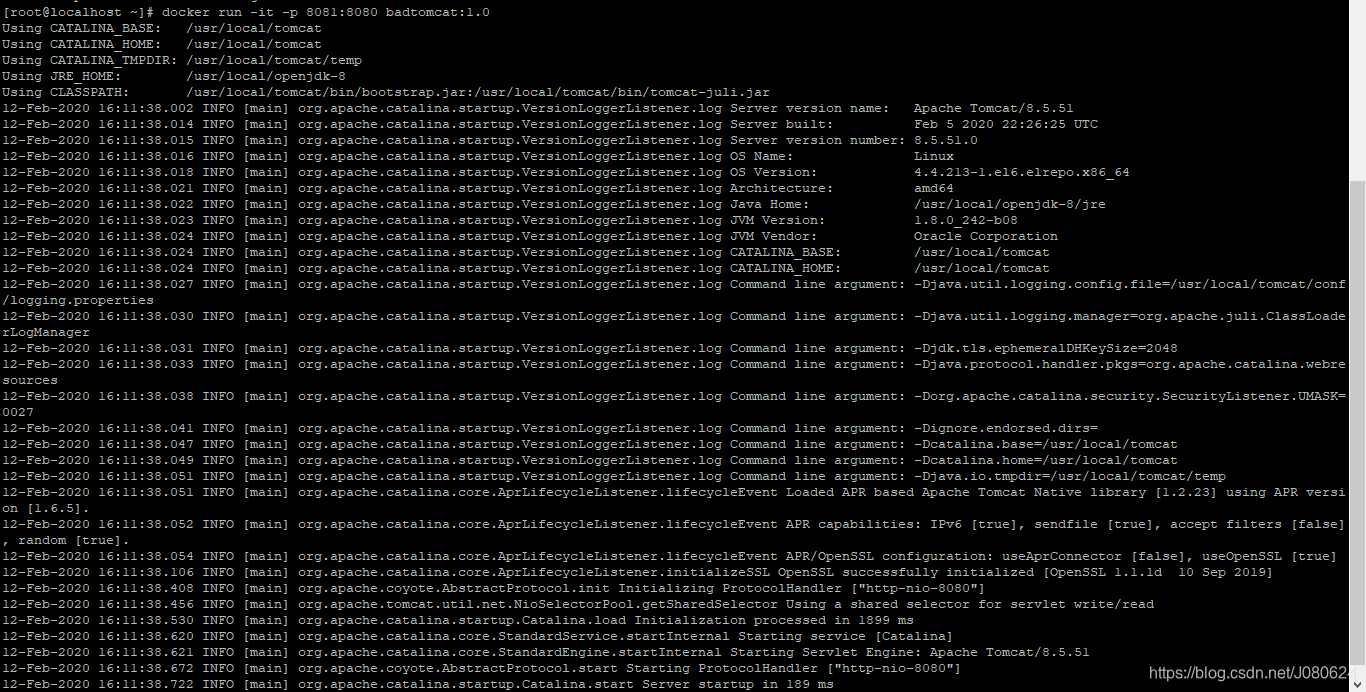The width and height of the screenshot is (1366, 692).
Task: Click the docker run badtomcat:1.0 command line
Action: 246,12
